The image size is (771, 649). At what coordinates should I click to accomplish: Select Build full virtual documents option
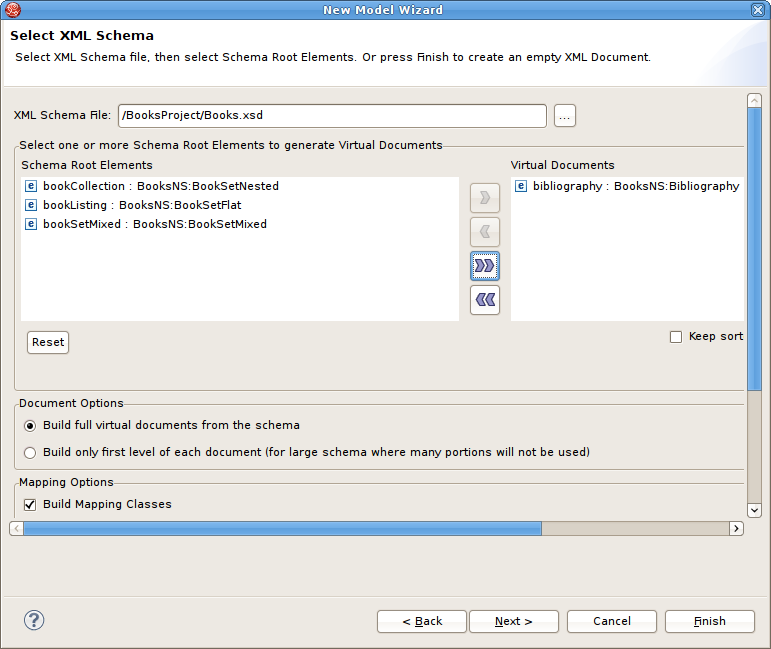click(30, 425)
